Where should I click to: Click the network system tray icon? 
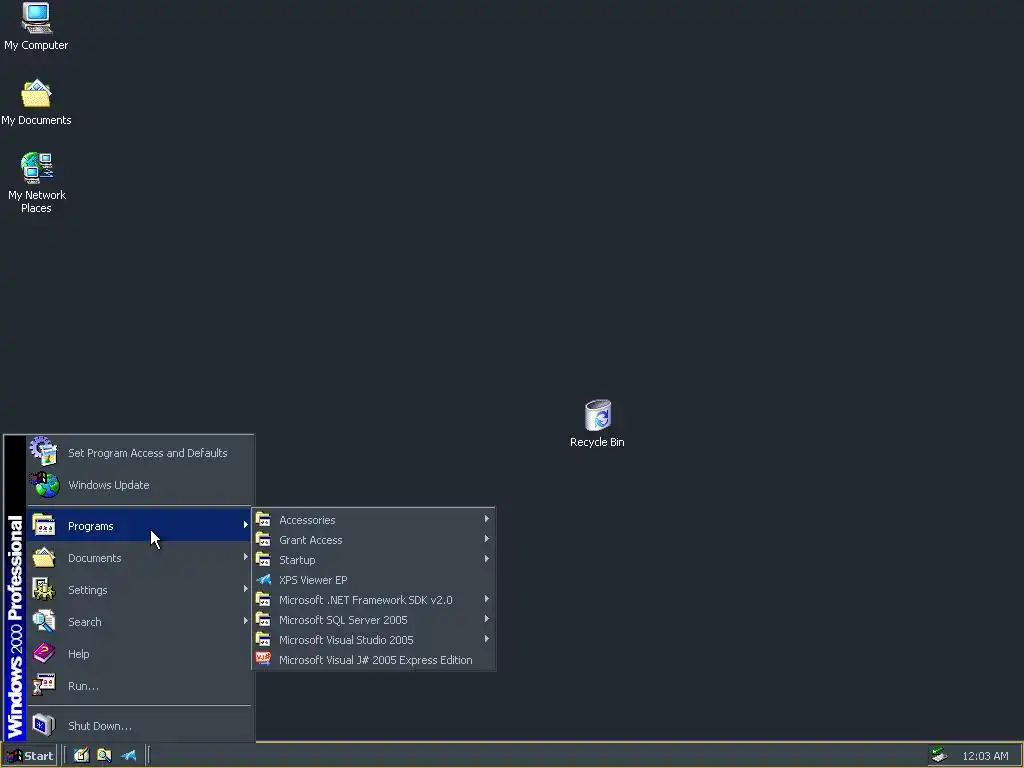(x=939, y=755)
